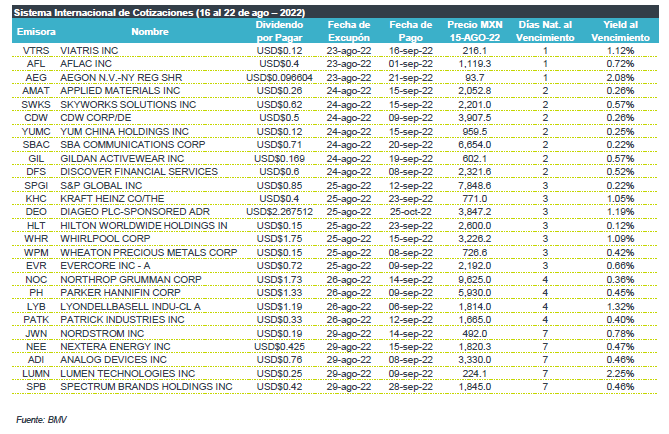669x434 pixels.
Task: Click KRAFT HEINZ CO/THE name
Action: pyautogui.click(x=112, y=199)
